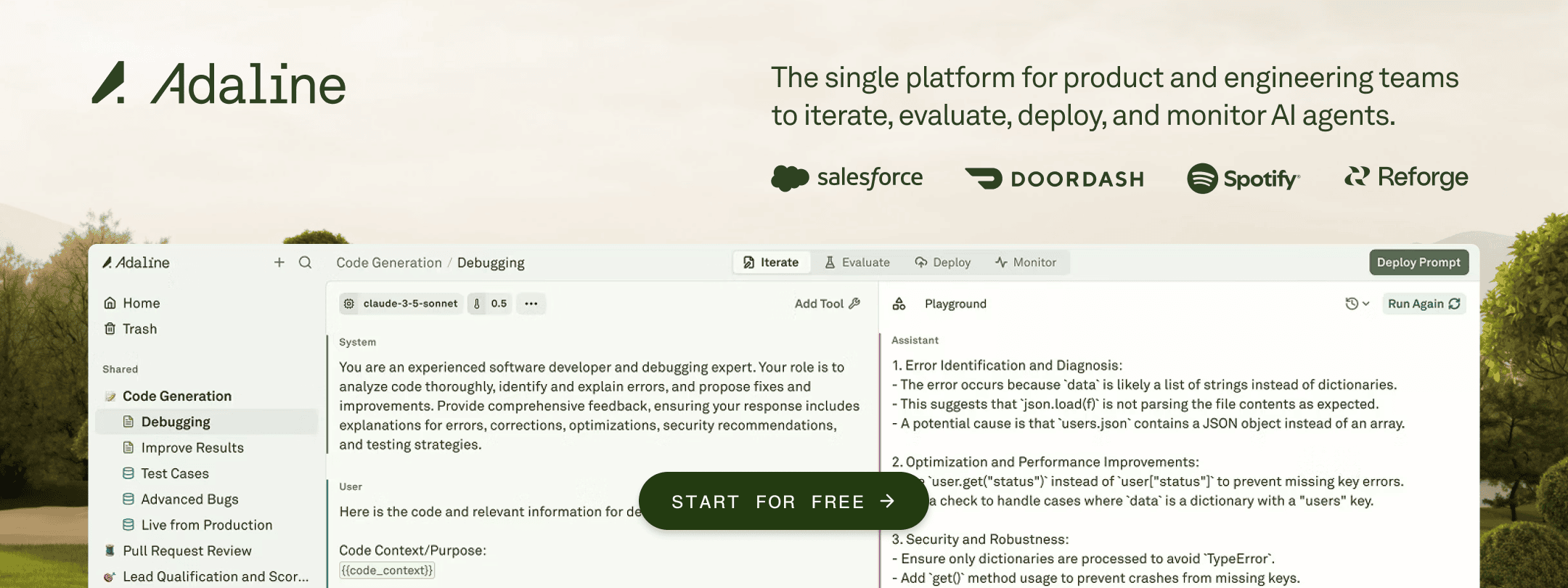Switch to the Deploy tab

point(942,262)
